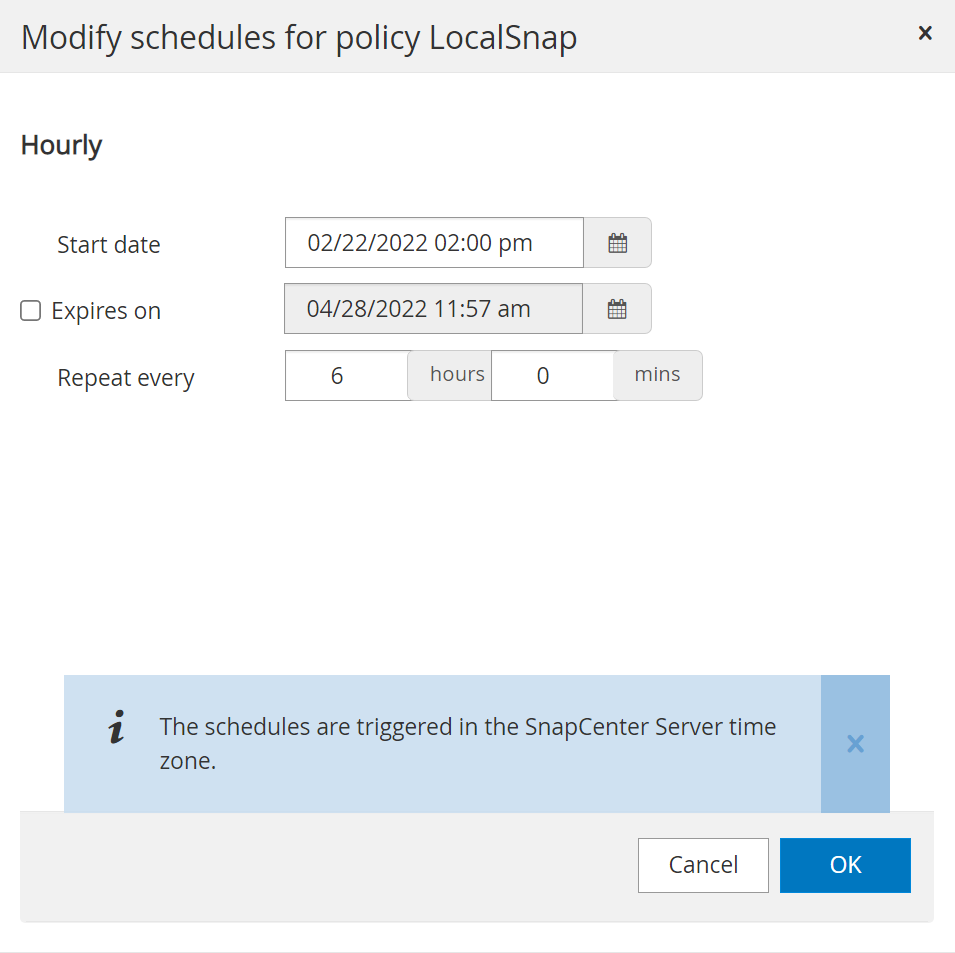Enable the Expires on checkbox
Screen dimensions: 955x953
(x=31, y=311)
